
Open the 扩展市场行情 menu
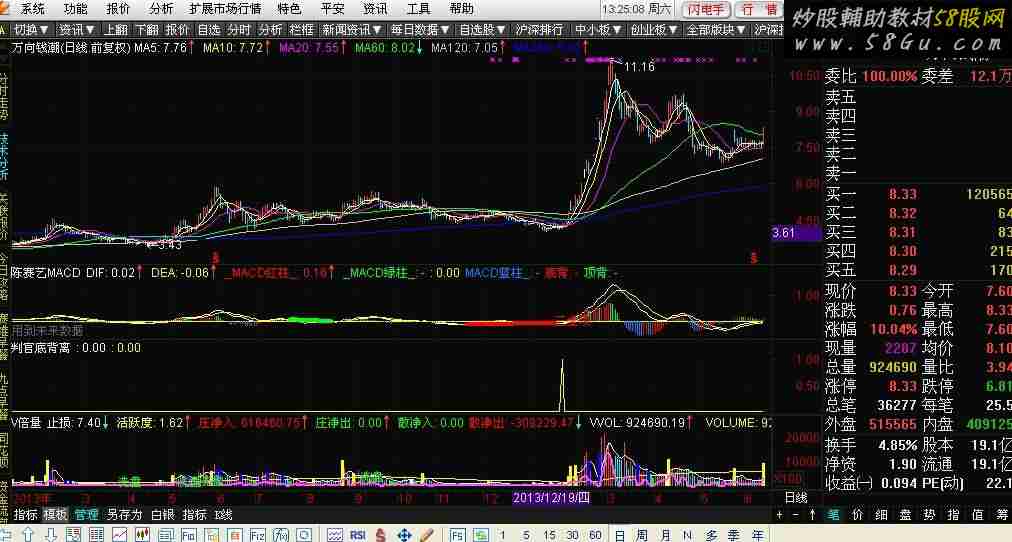coord(225,8)
